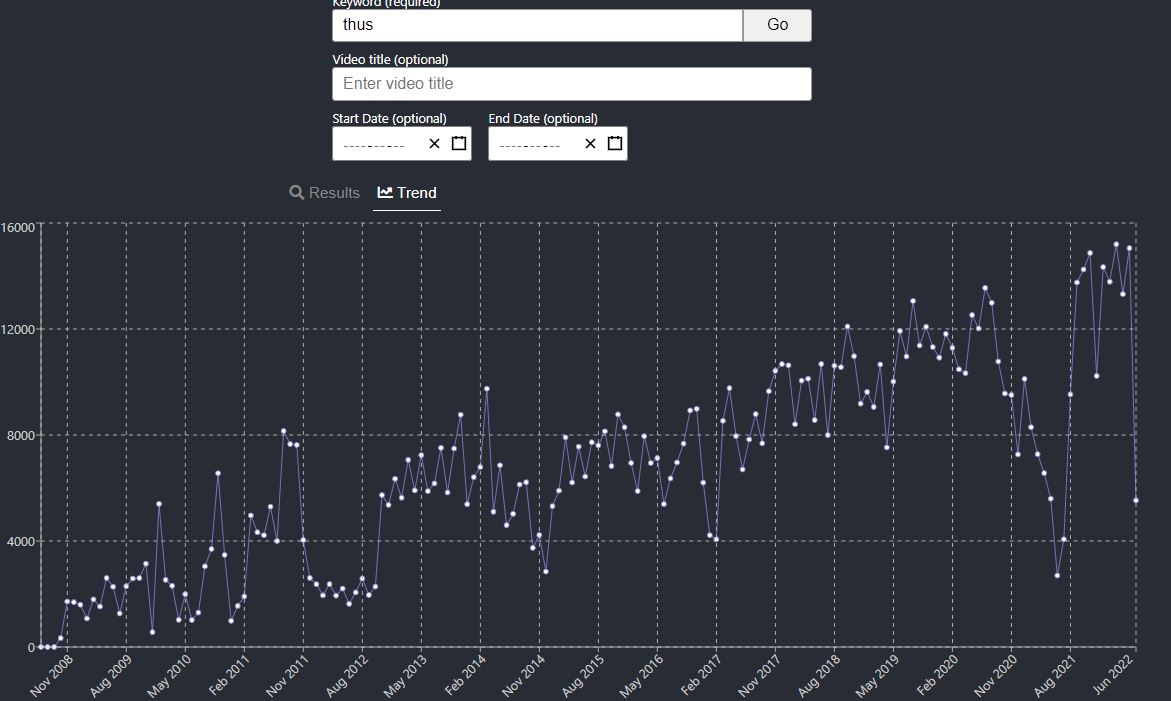Click the May 2010 x-axis label
This screenshot has width=1171, height=701.
click(x=169, y=676)
